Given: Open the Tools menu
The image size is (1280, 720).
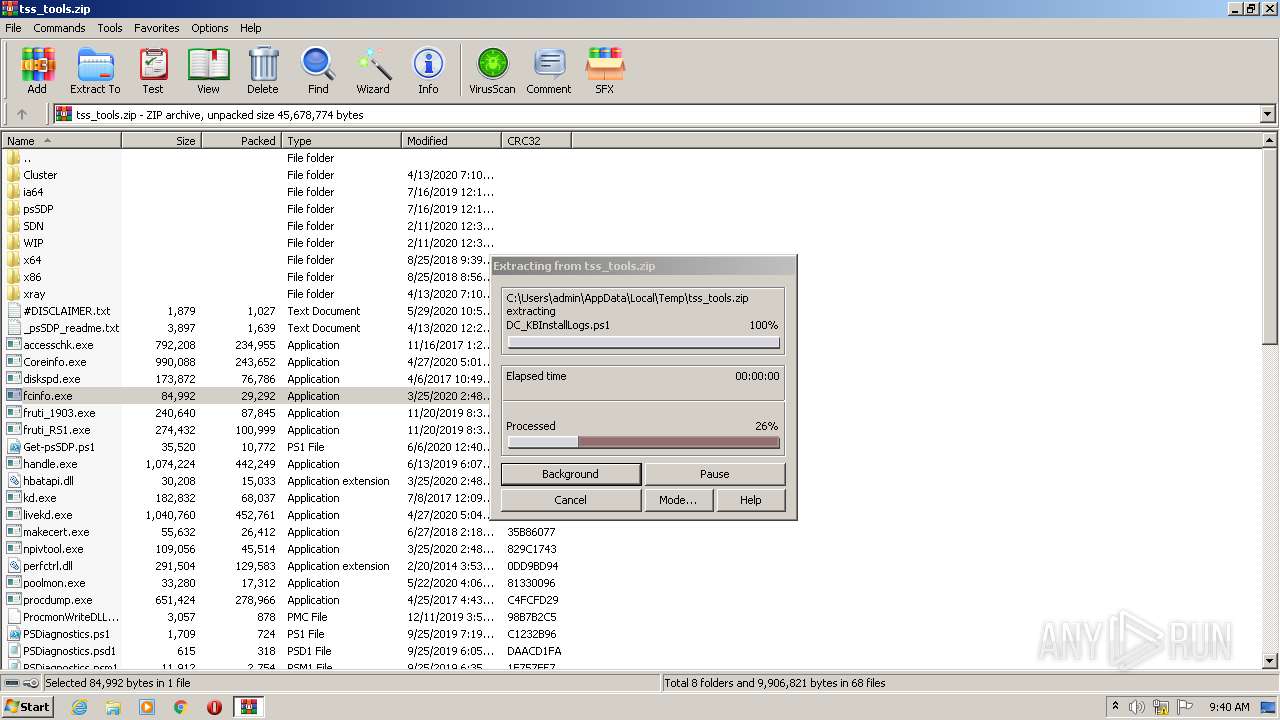Looking at the screenshot, I should click(110, 28).
